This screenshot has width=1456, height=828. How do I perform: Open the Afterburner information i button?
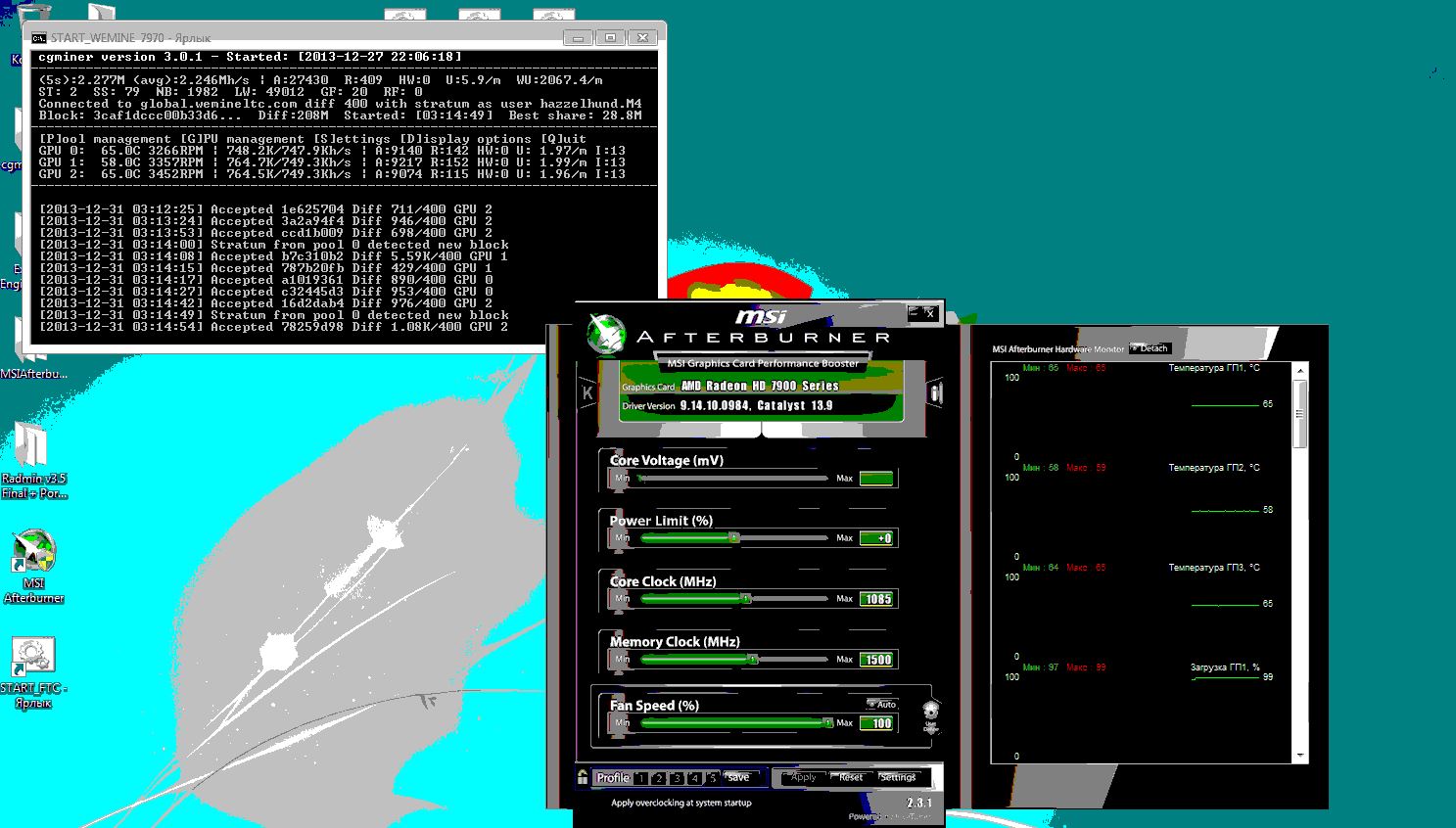936,392
